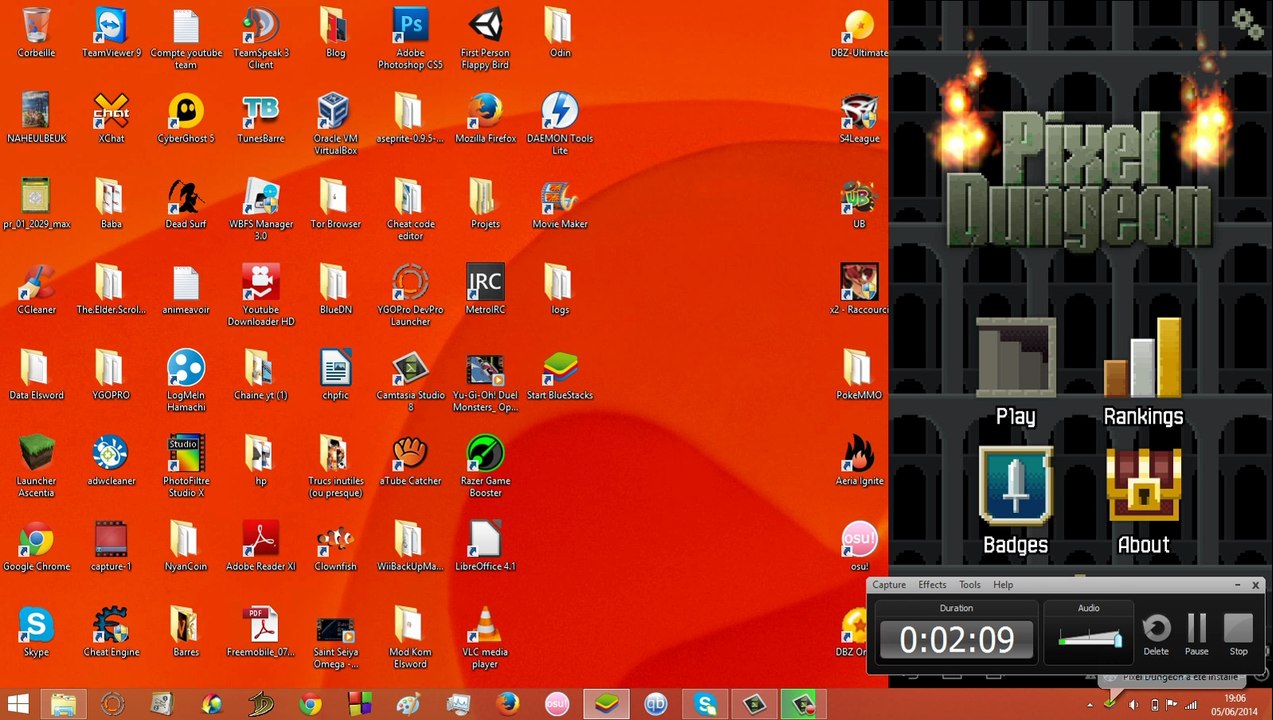Show hidden system tray icons
Image resolution: width=1273 pixels, height=720 pixels.
(1090, 705)
